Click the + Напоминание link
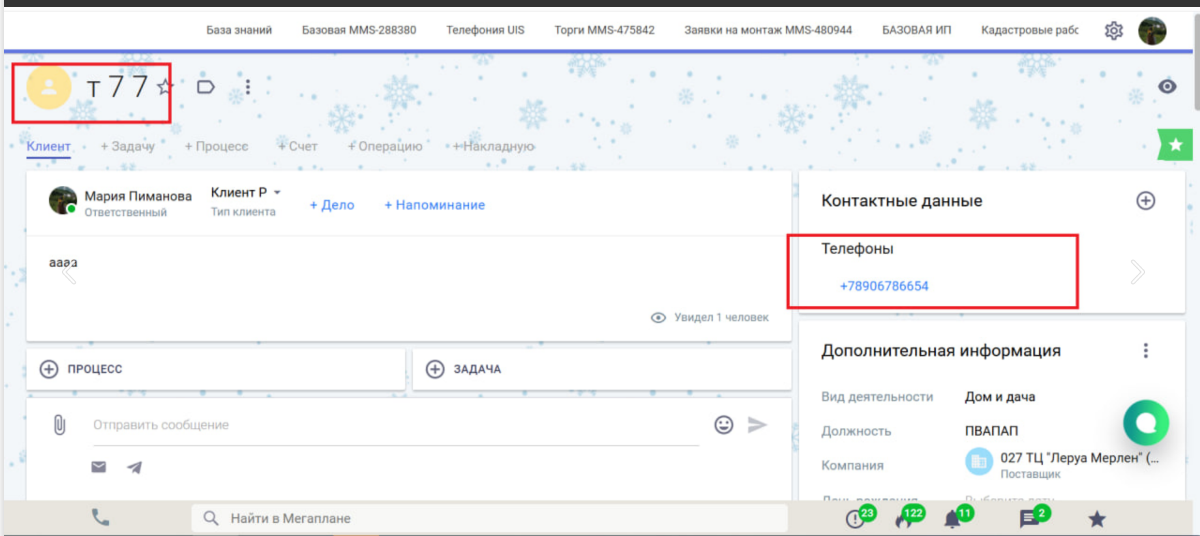Image resolution: width=1200 pixels, height=536 pixels. point(434,205)
